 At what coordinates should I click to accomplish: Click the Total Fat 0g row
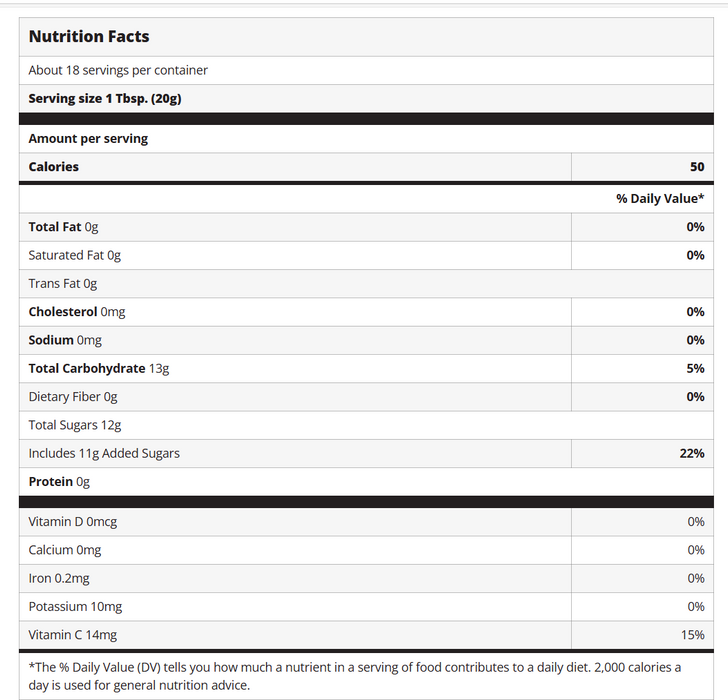click(64, 227)
